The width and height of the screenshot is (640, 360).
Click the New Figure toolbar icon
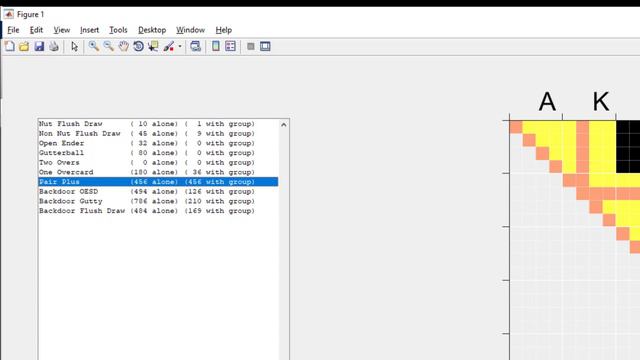coord(10,47)
